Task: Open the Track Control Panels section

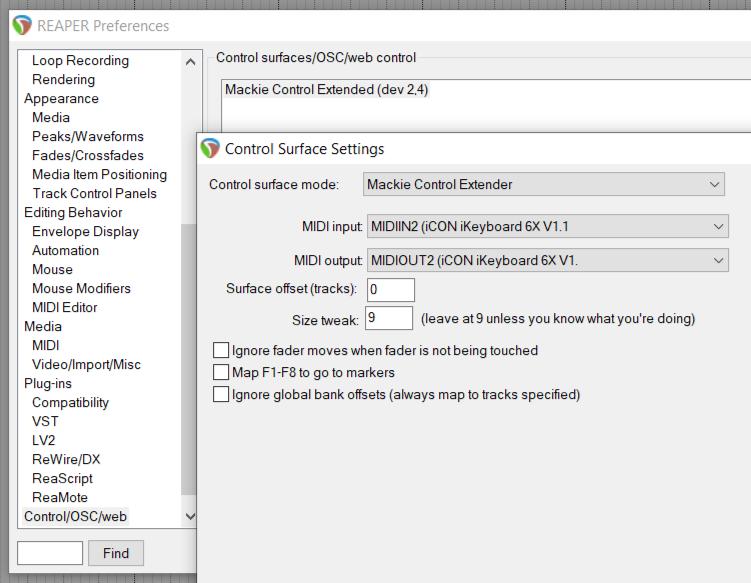Action: [x=94, y=194]
